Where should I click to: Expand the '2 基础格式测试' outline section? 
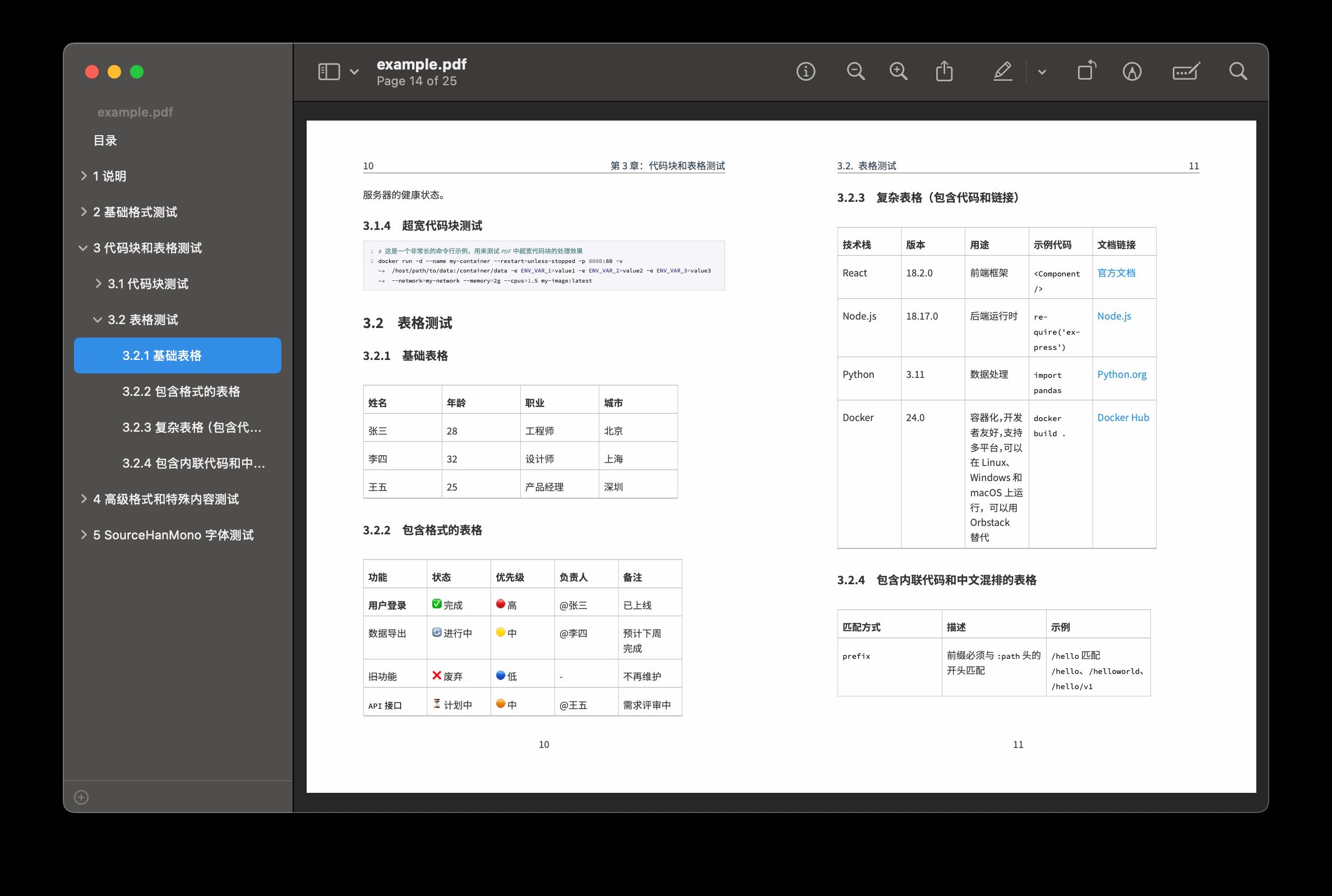coord(84,212)
